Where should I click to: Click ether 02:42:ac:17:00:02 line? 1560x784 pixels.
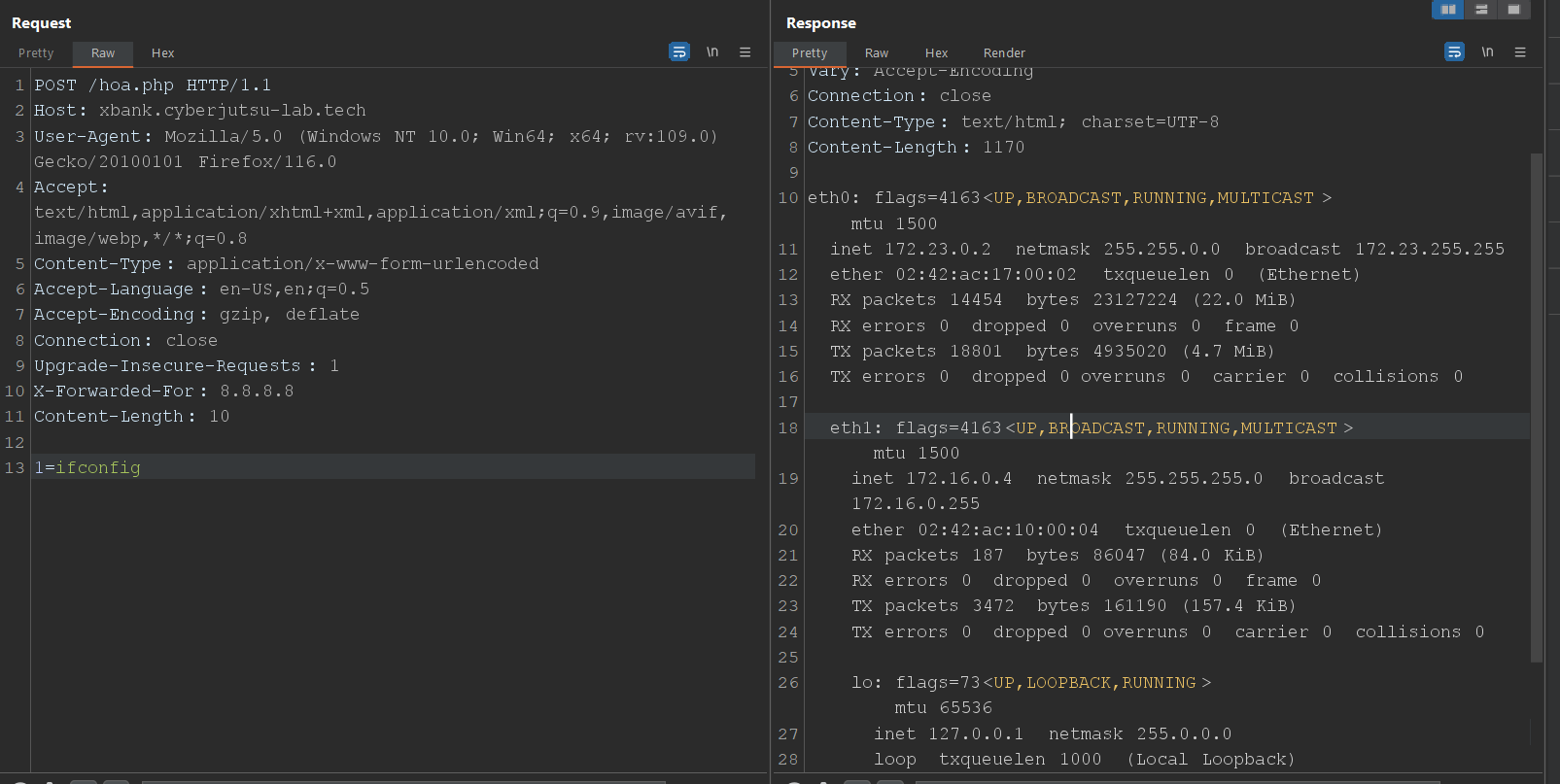pyautogui.click(x=1094, y=274)
